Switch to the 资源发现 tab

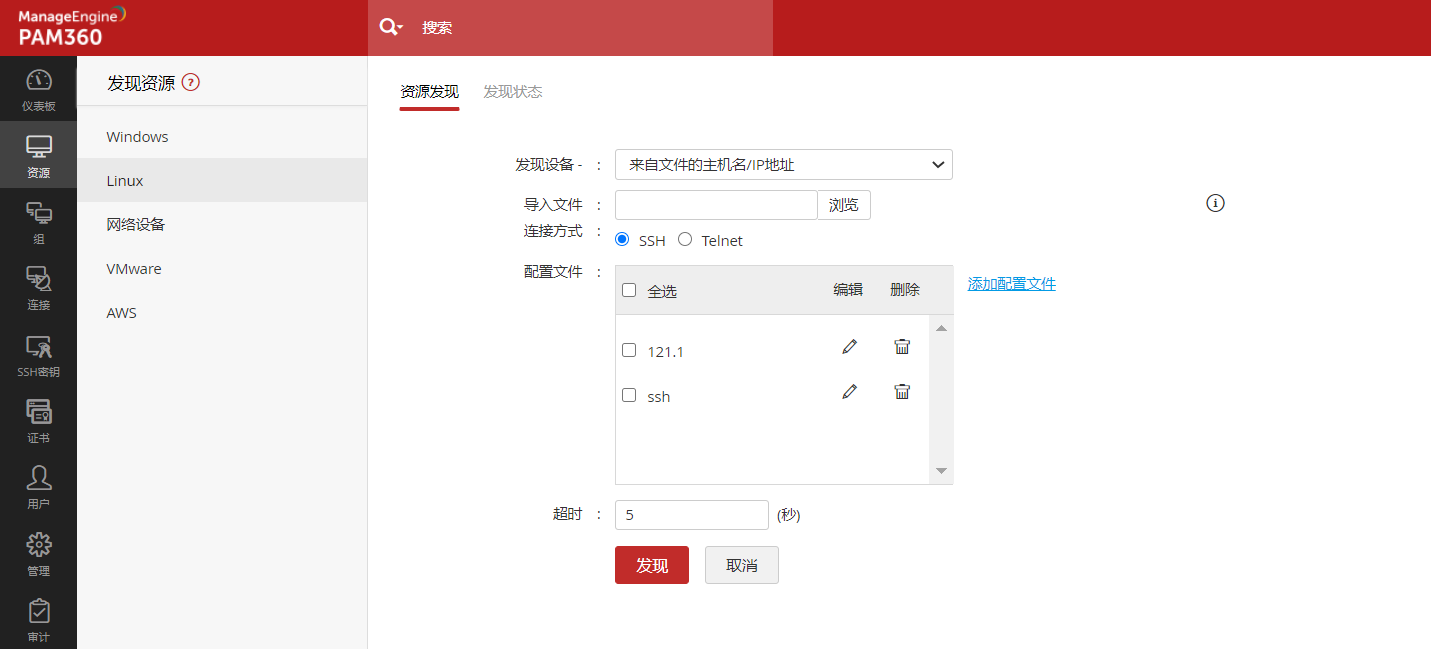[429, 92]
